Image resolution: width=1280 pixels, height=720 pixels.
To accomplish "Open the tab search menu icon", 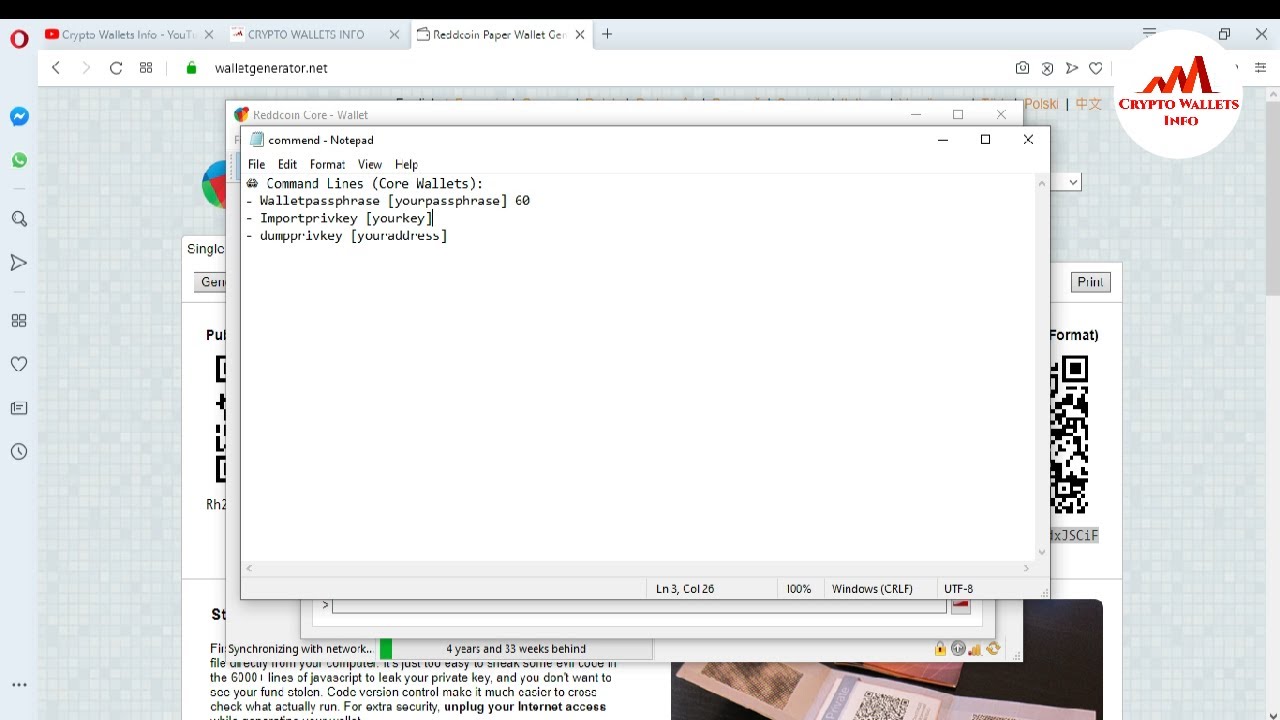I will pyautogui.click(x=1150, y=34).
